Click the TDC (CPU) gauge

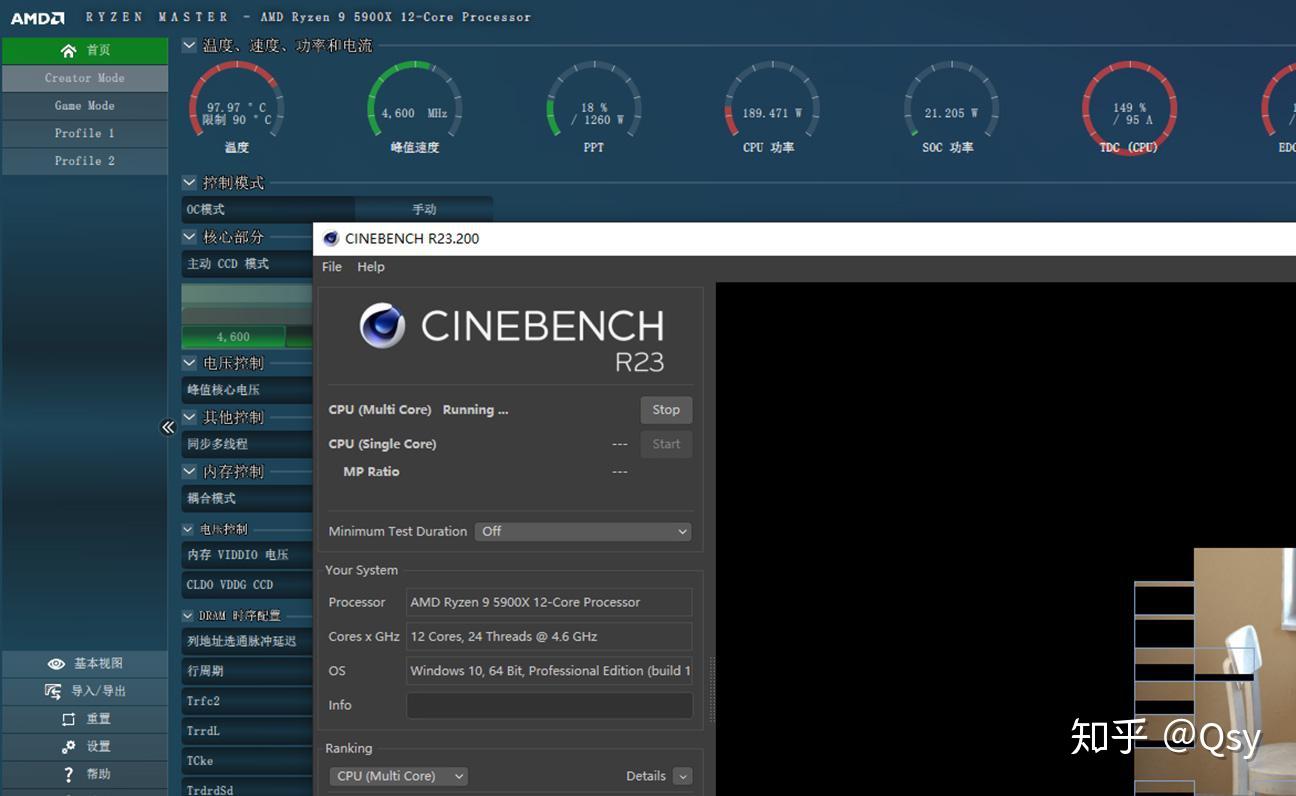(x=1129, y=108)
